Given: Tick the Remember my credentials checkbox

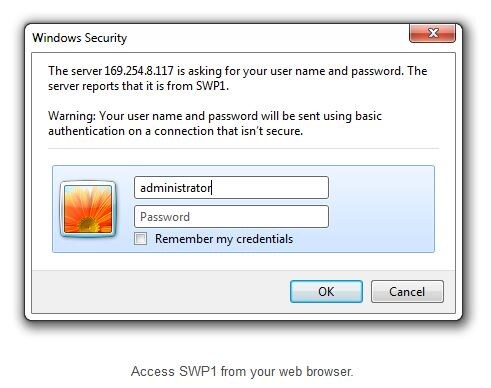Looking at the screenshot, I should [140, 239].
